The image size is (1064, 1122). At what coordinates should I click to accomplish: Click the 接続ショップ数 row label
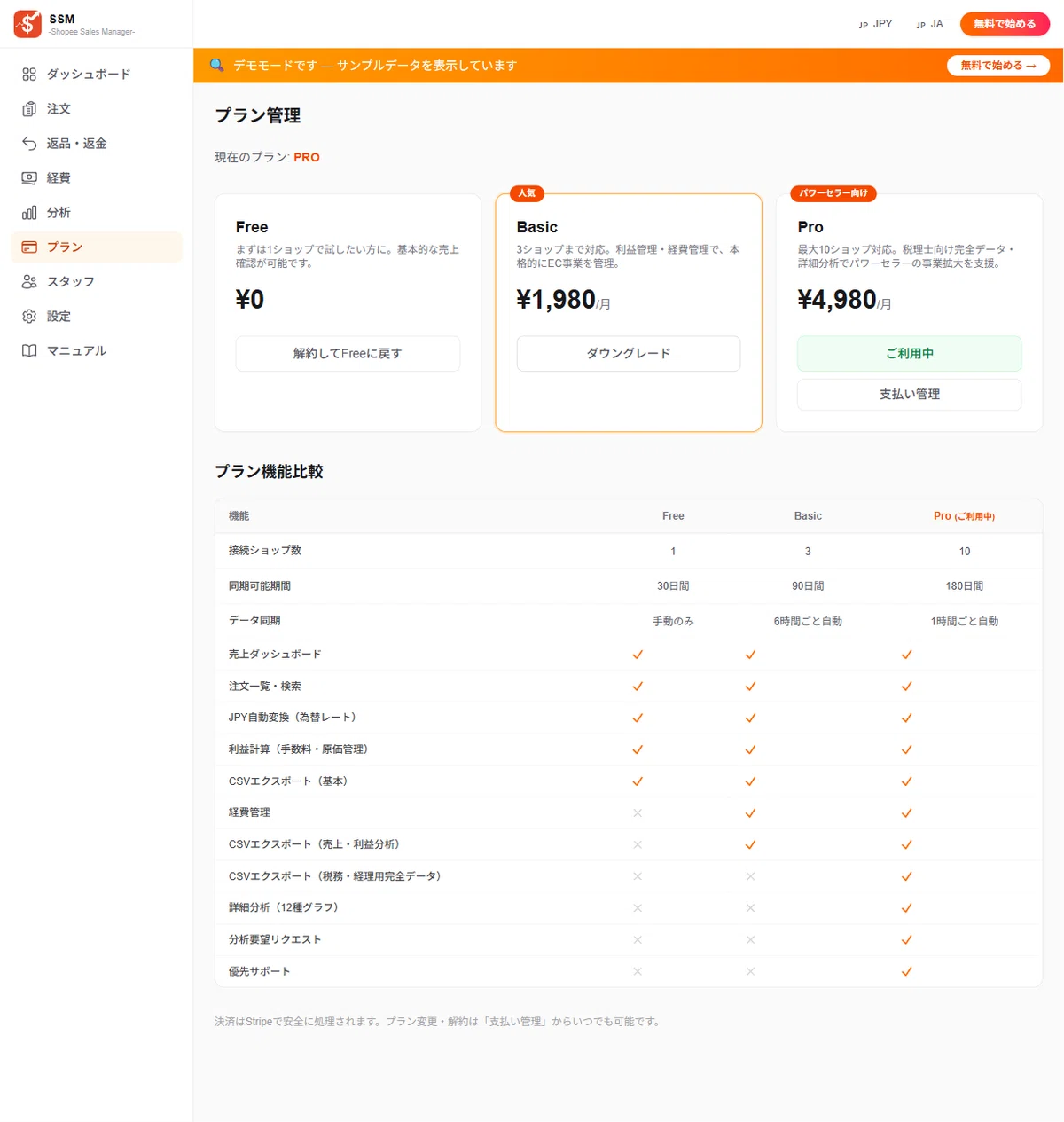pos(265,551)
